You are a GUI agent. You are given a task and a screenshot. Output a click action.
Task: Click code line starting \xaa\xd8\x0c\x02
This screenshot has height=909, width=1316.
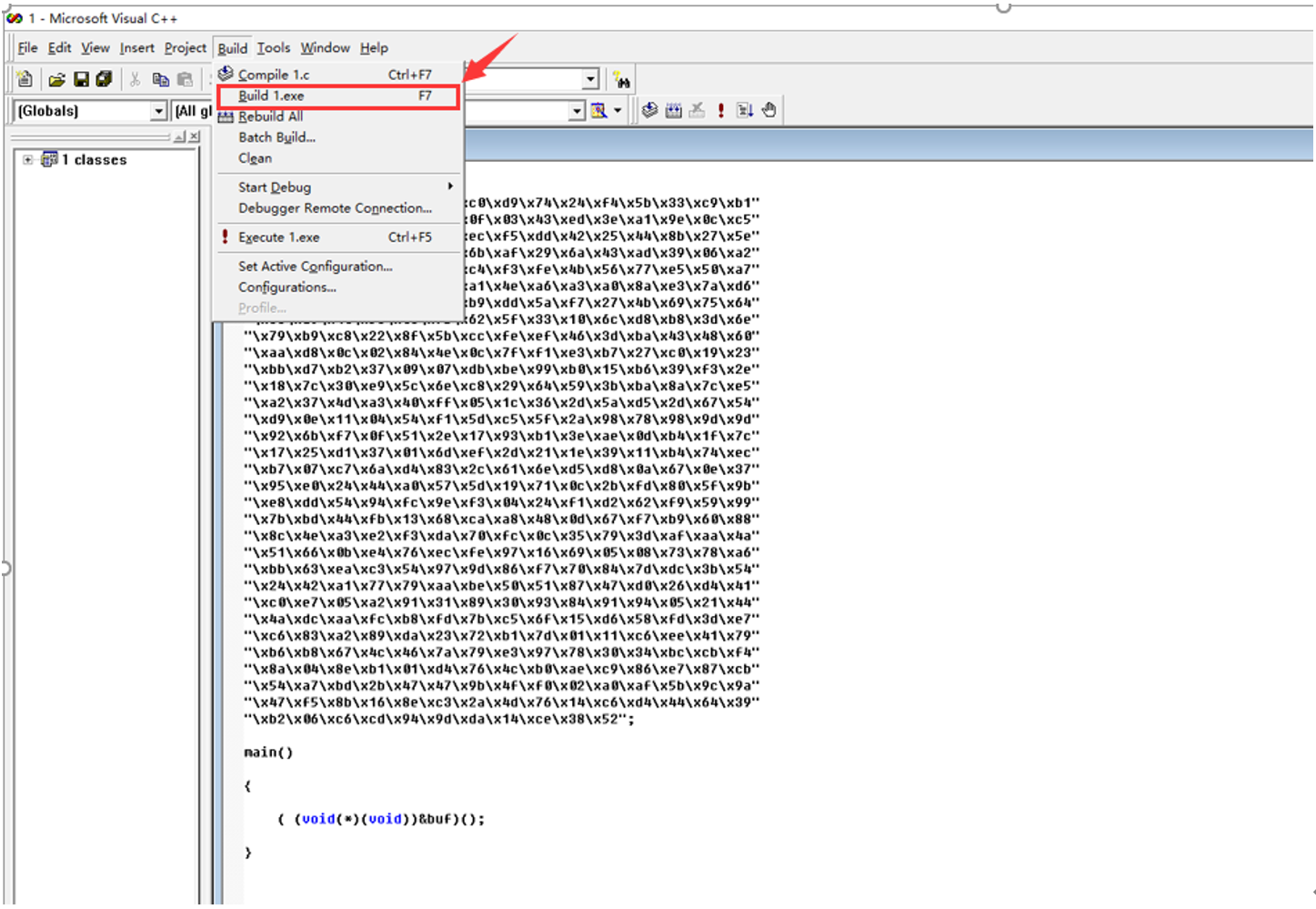point(502,352)
